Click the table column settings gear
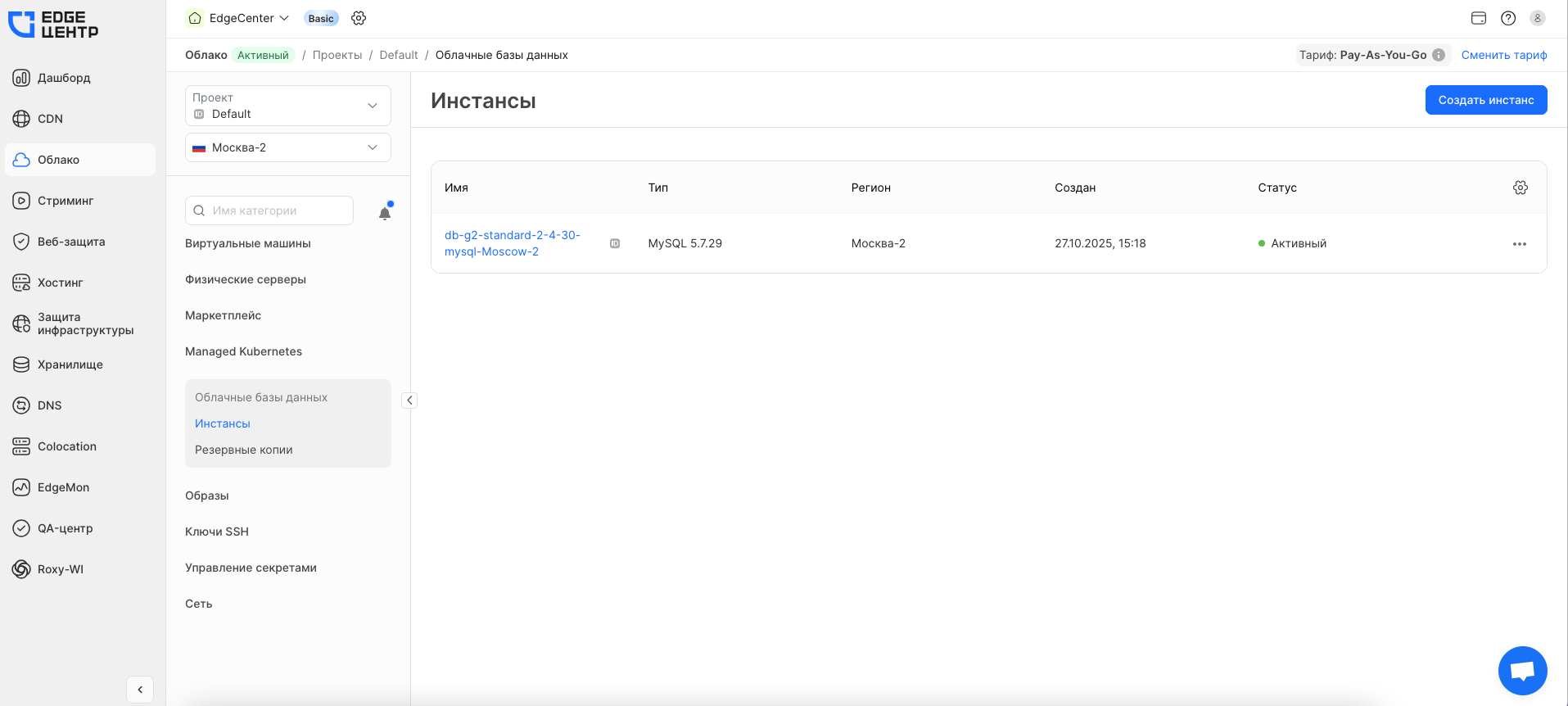Screen dimensions: 1568x706 1520,188
